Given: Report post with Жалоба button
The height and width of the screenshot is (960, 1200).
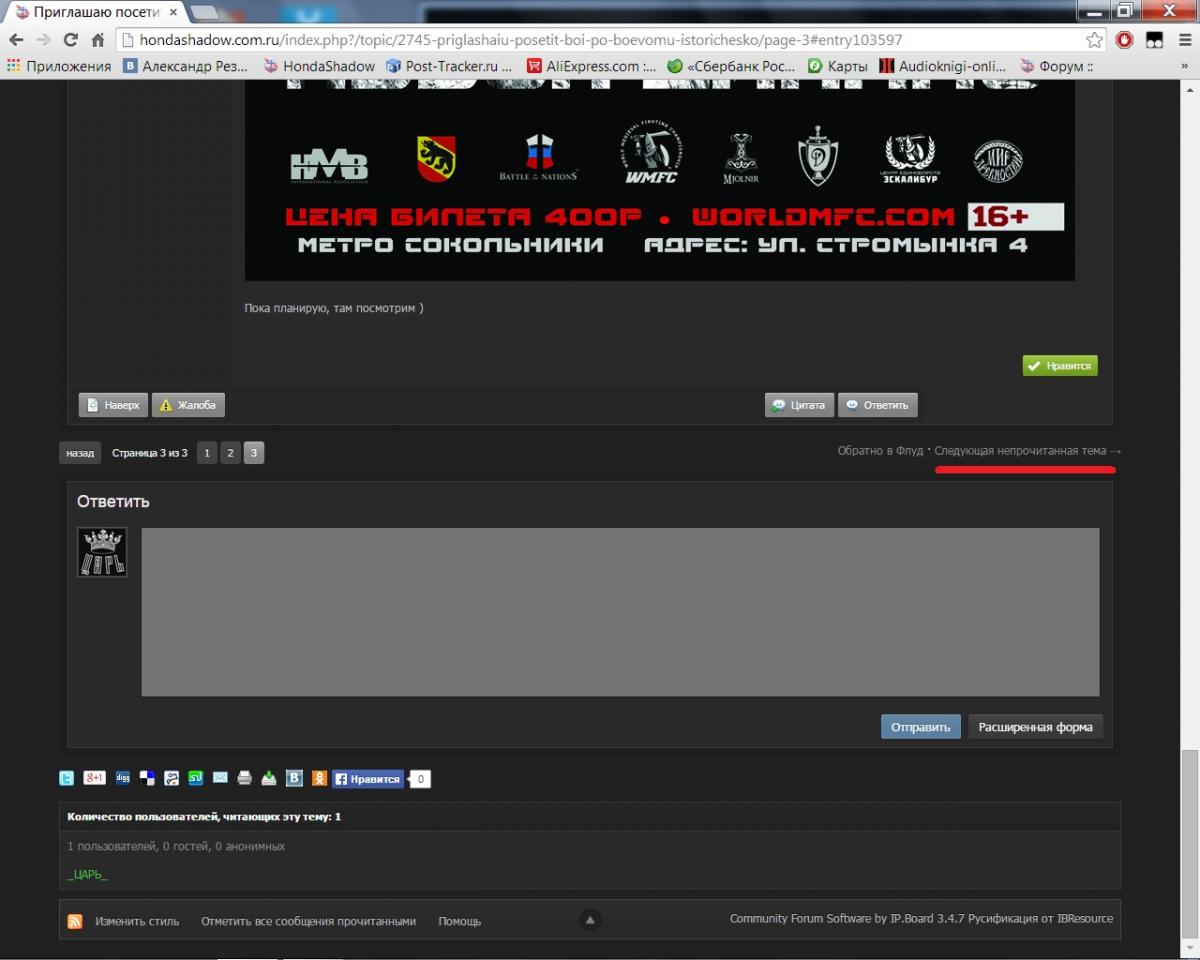Looking at the screenshot, I should pos(188,405).
